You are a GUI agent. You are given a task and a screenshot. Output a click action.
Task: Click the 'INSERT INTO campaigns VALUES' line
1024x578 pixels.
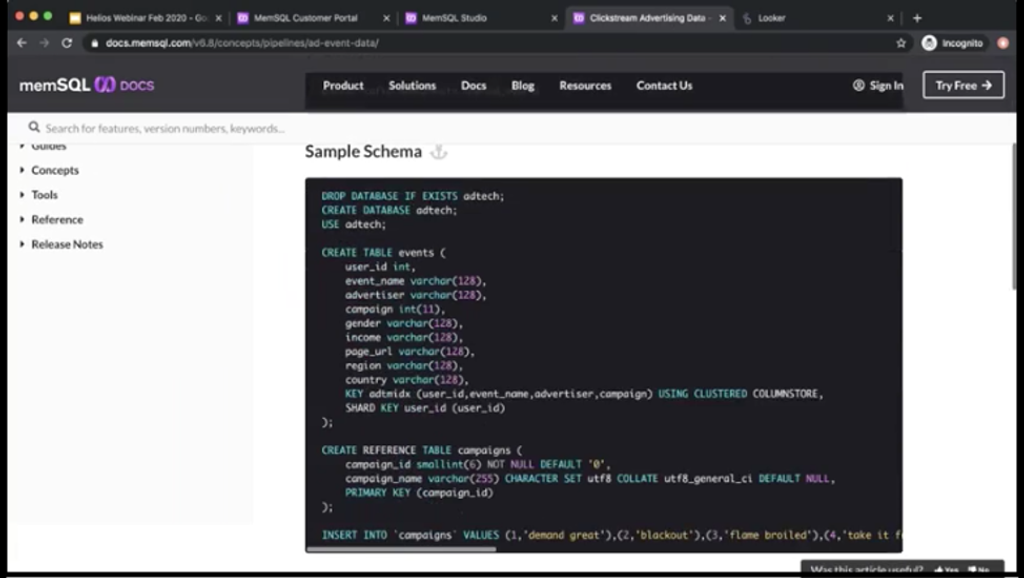pyautogui.click(x=611, y=535)
